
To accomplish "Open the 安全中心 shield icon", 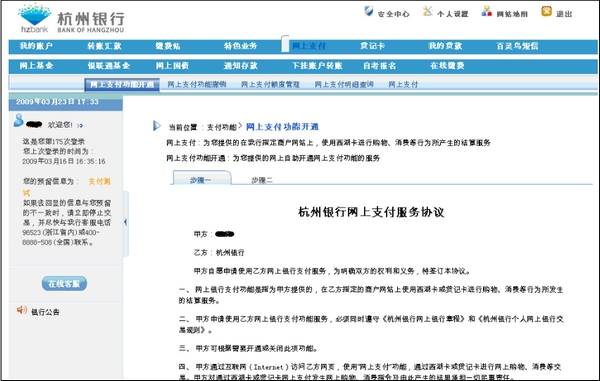I will pos(368,11).
